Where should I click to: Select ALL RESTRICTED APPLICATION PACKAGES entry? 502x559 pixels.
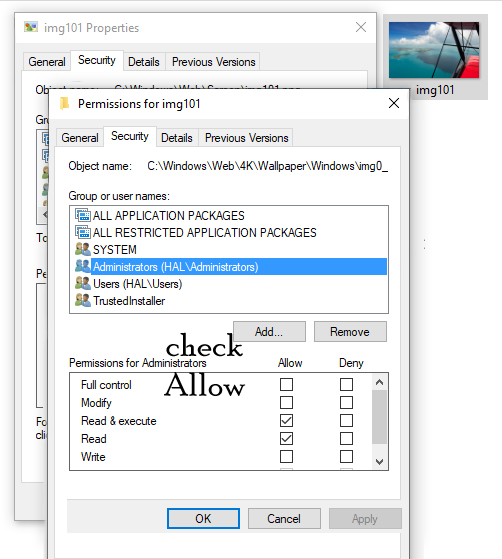(229, 232)
